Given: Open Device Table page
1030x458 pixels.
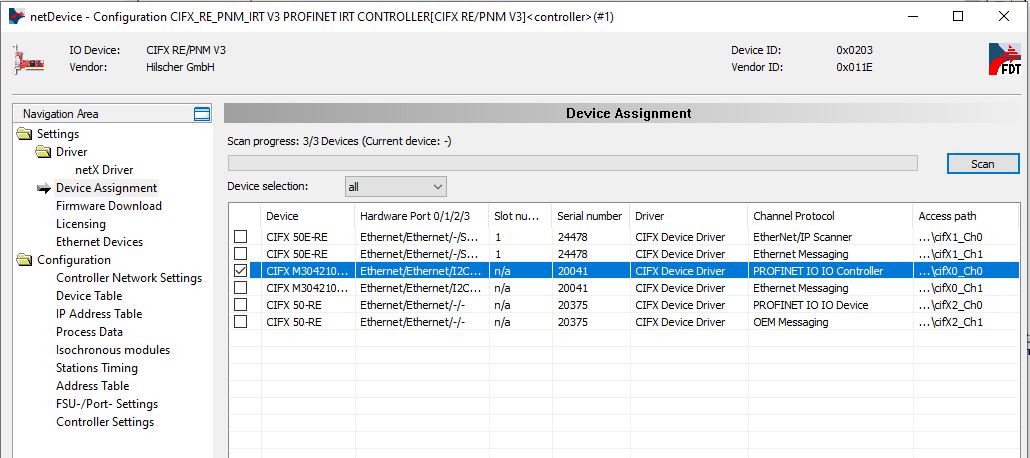Looking at the screenshot, I should [89, 296].
